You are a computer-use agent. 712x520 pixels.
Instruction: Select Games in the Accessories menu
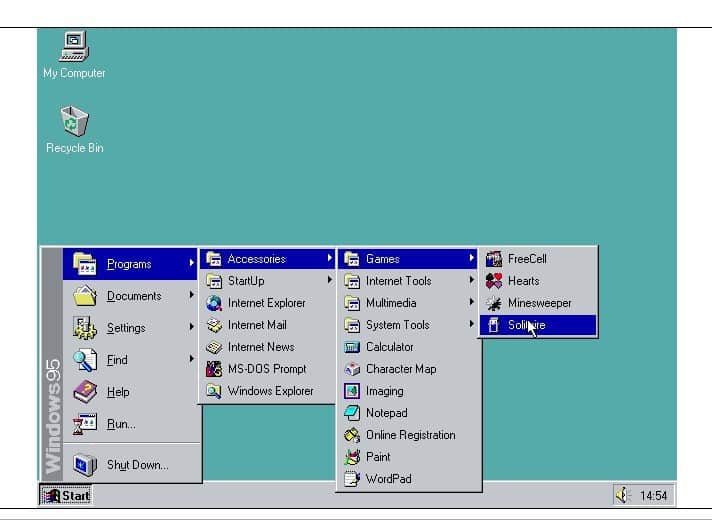[x=407, y=259]
